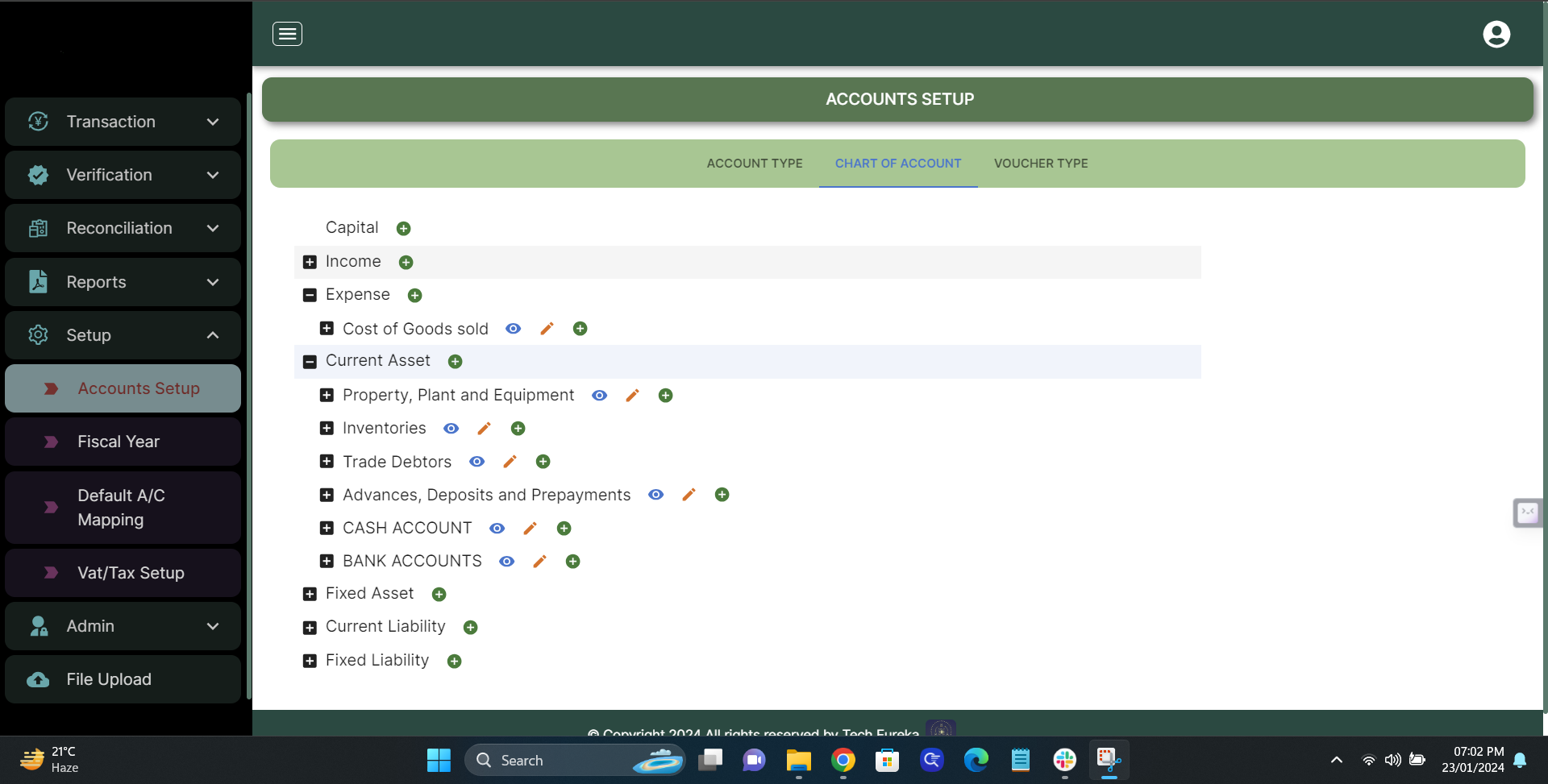
Task: Click the add icon next to Fixed Liability
Action: click(455, 662)
